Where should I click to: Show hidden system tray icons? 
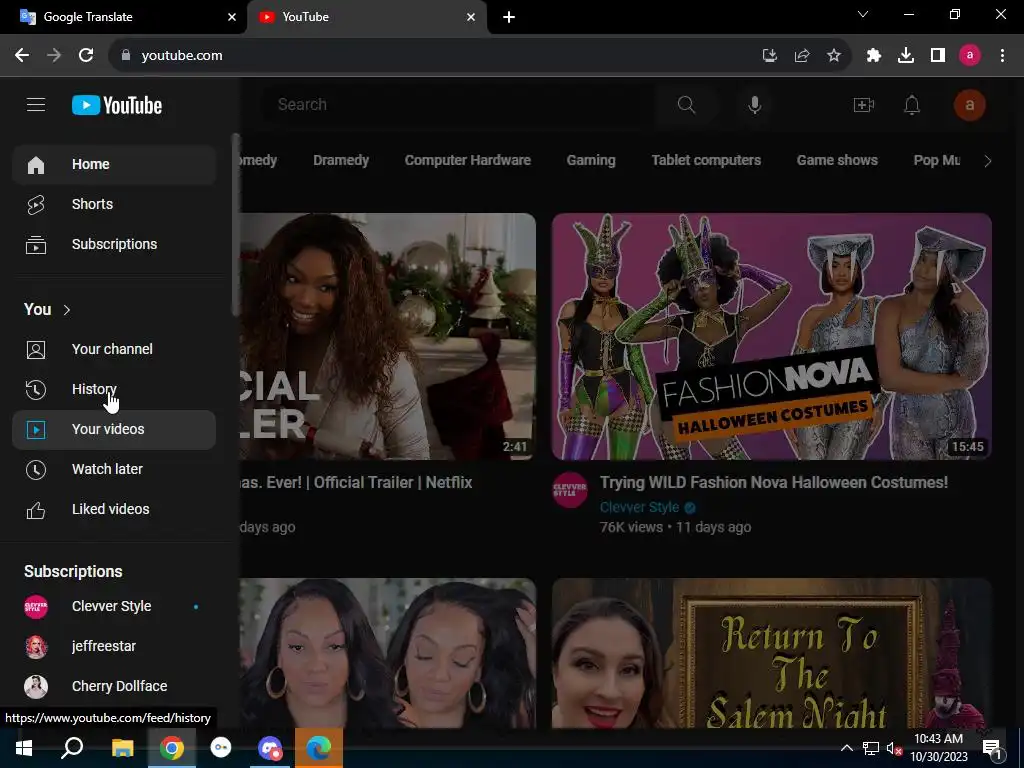click(846, 748)
